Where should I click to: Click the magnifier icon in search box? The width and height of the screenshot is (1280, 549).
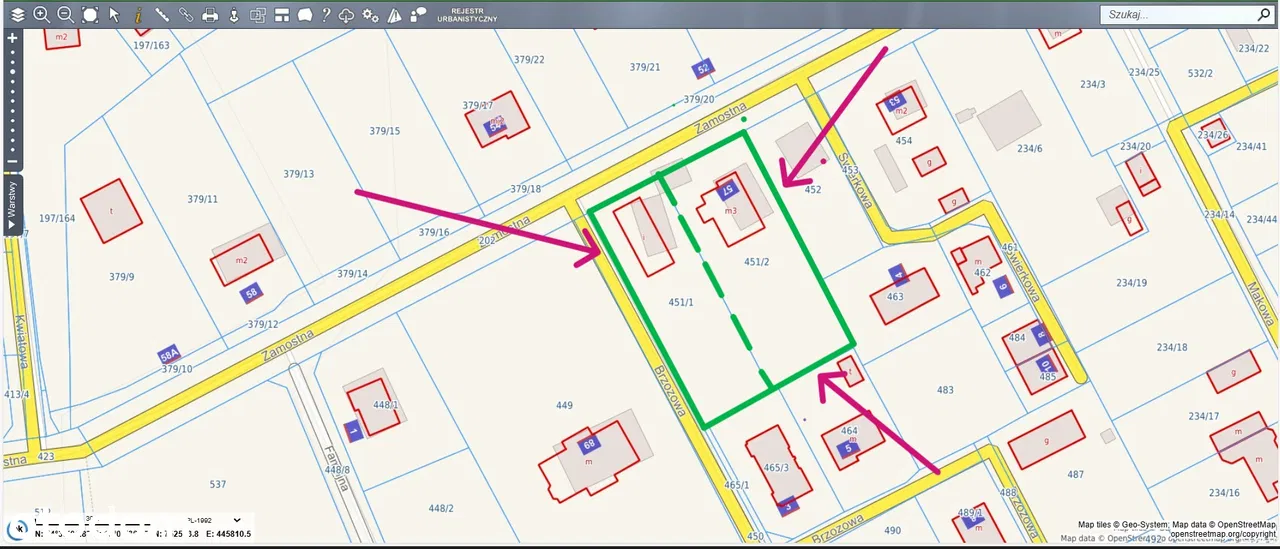coord(1262,15)
